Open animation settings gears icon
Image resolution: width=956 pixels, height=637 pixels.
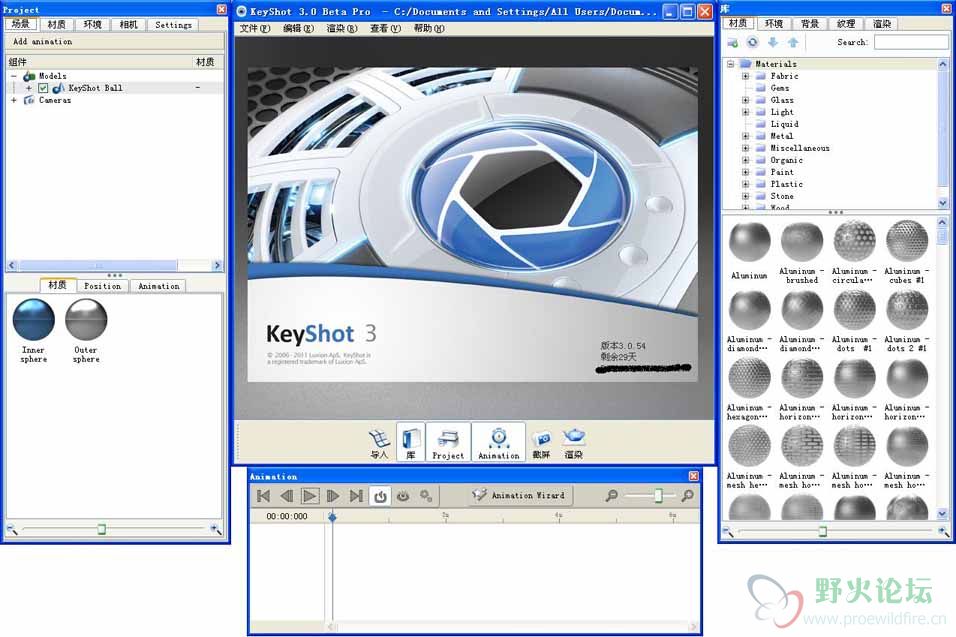pos(426,496)
